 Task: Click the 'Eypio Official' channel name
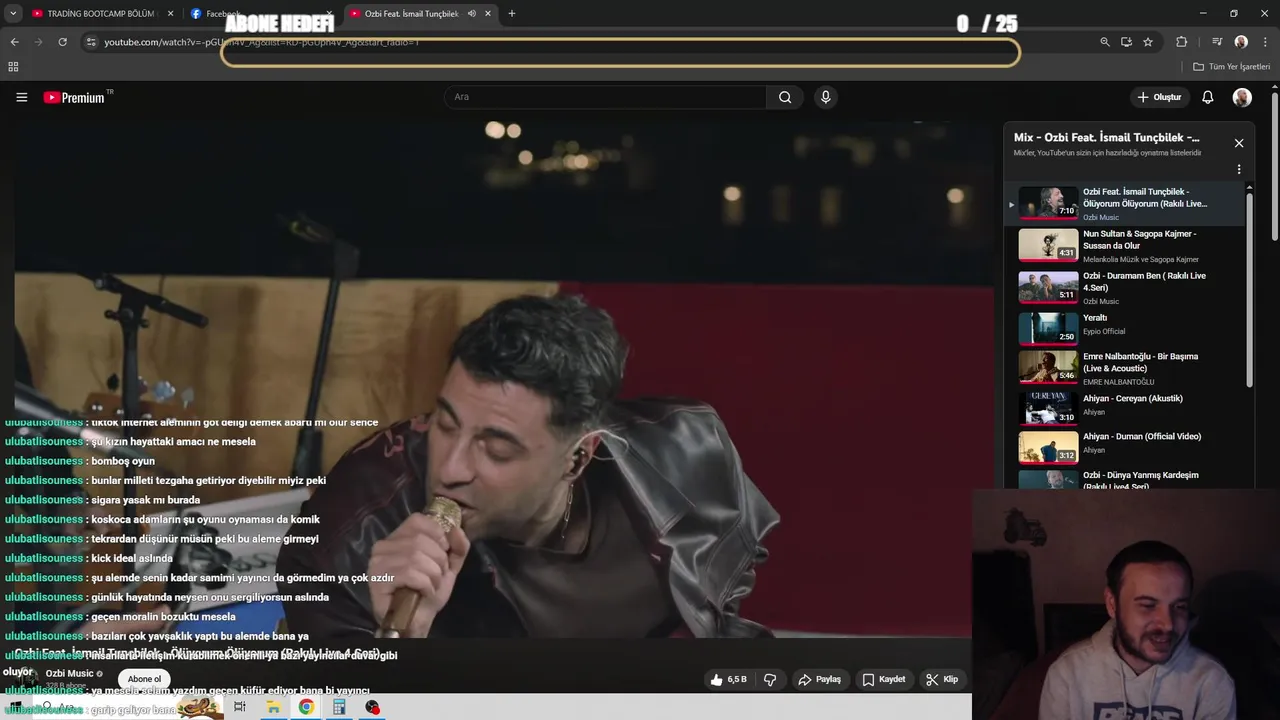pyautogui.click(x=1104, y=332)
